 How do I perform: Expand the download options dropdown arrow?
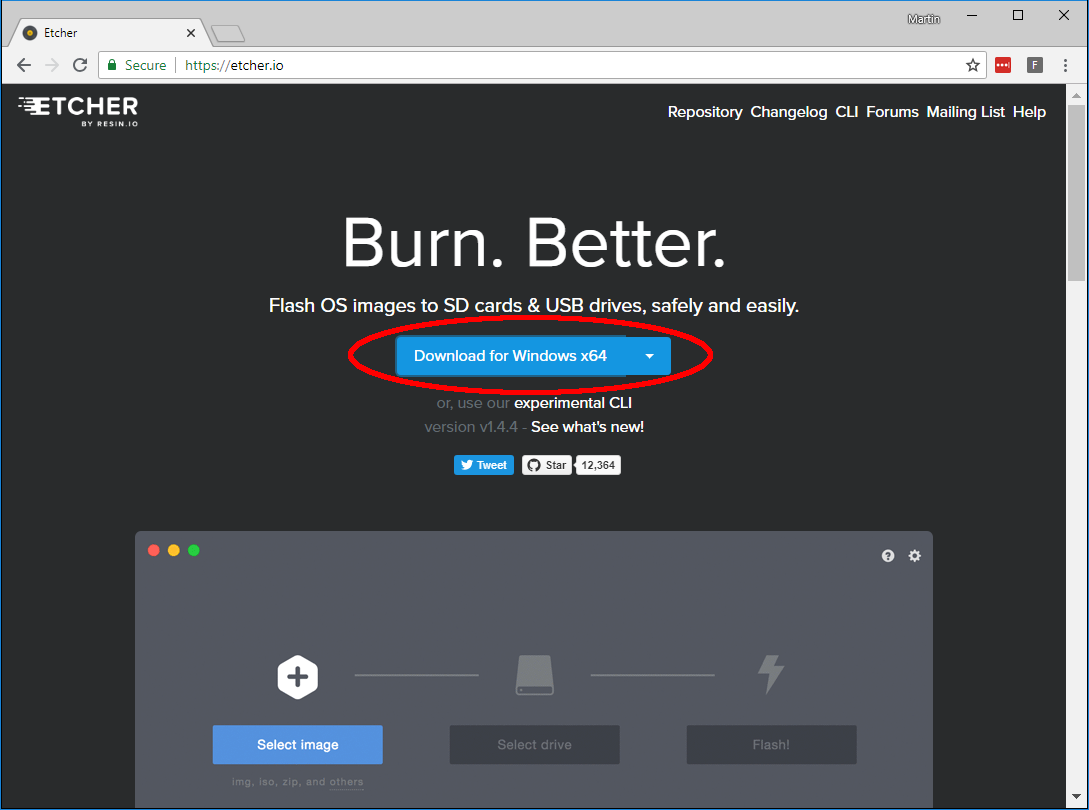click(x=649, y=356)
